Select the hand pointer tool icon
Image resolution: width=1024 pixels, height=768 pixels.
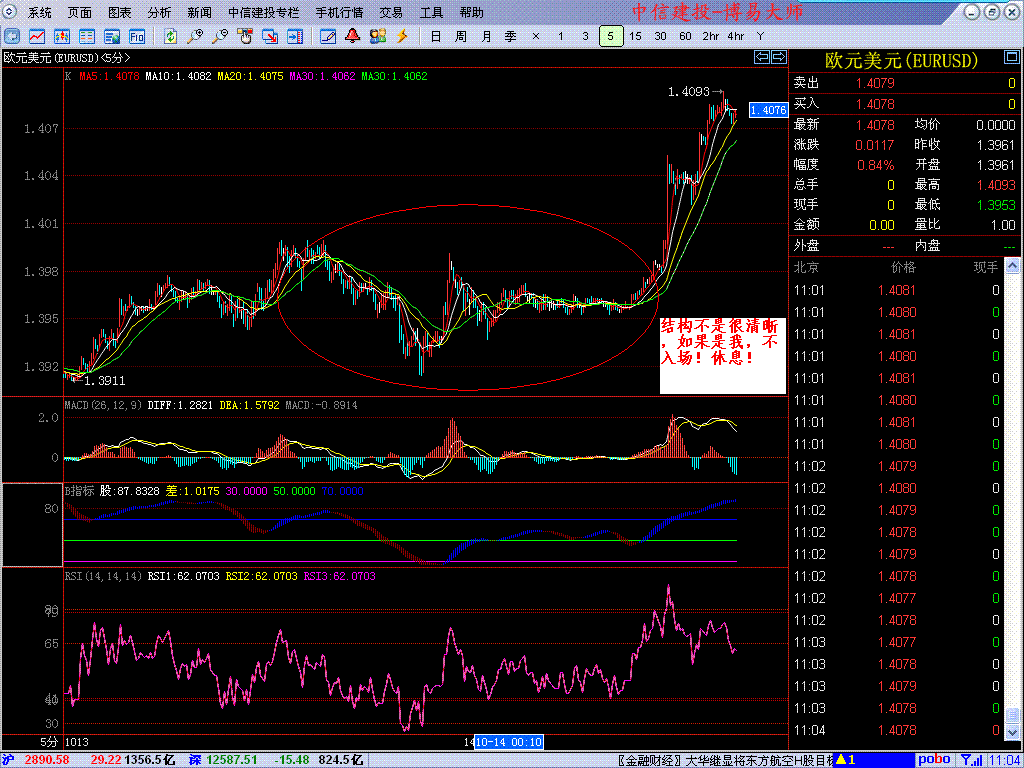245,36
